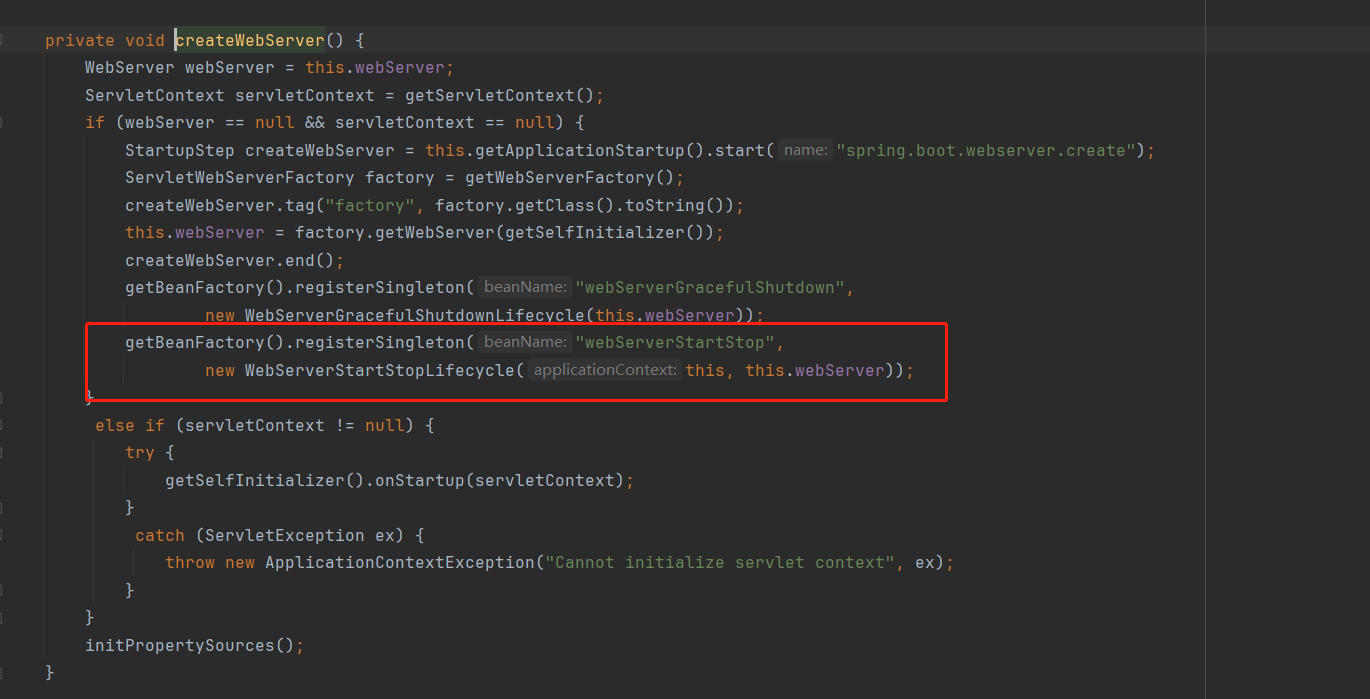Image resolution: width=1370 pixels, height=699 pixels.
Task: Click beanName hint before "webServerGracefulShutdown"
Action: point(524,288)
